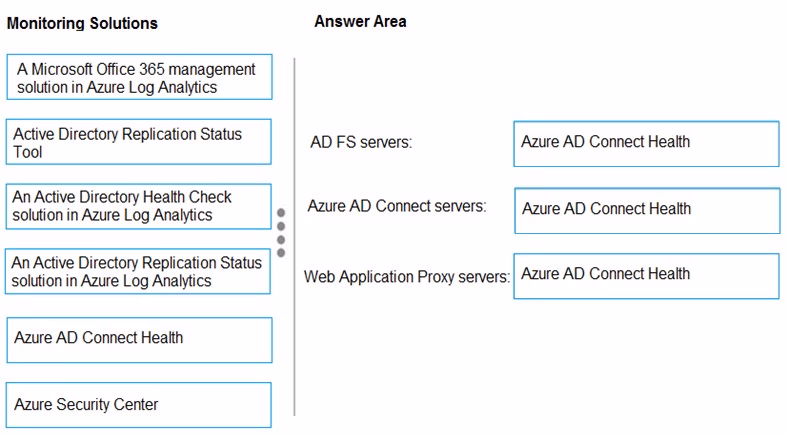Image resolution: width=786 pixels, height=435 pixels.
Task: Pick the Active Directory Replication Status Log Analytics option
Action: [x=138, y=271]
